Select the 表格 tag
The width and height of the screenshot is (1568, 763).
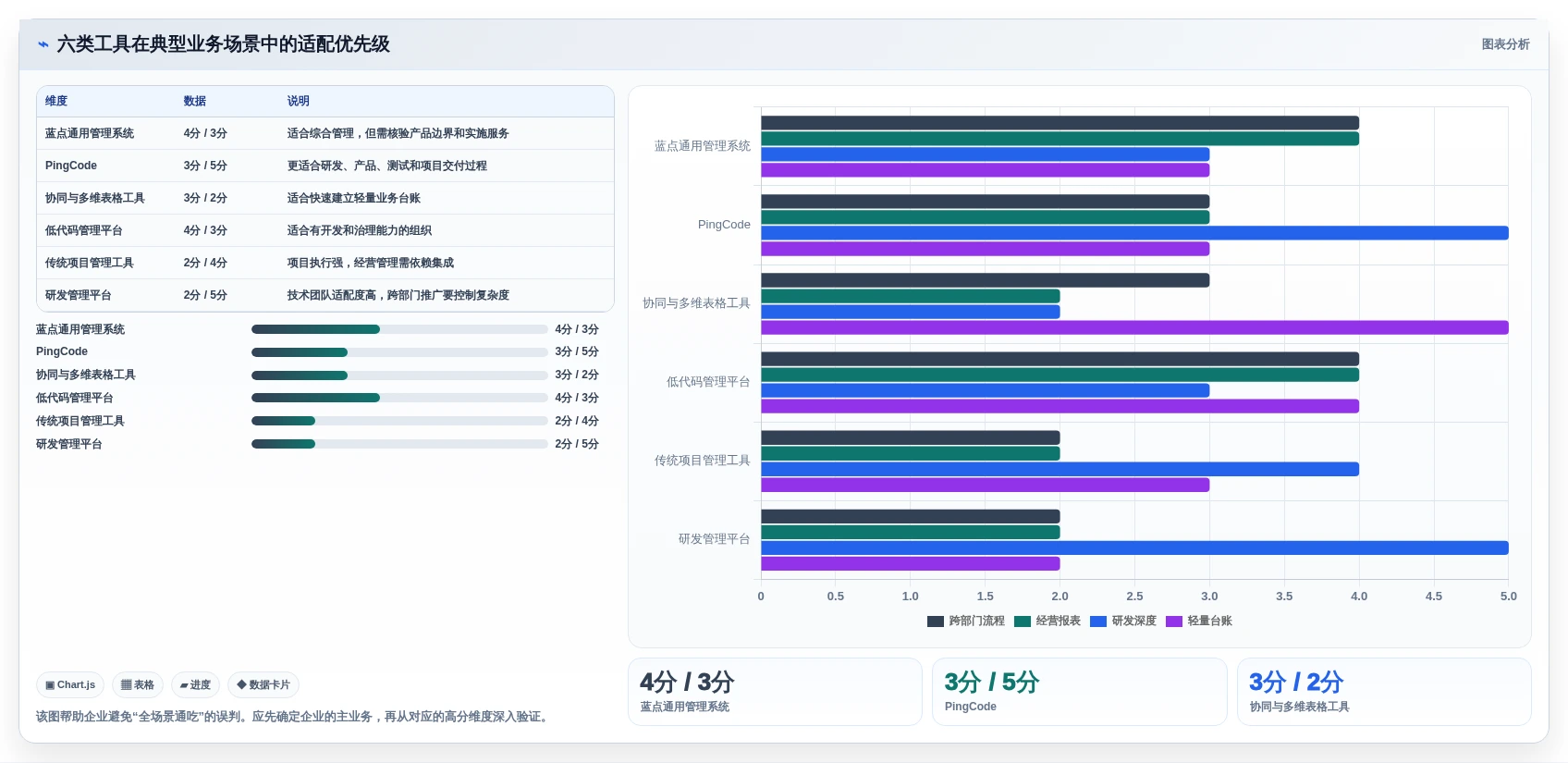point(138,685)
